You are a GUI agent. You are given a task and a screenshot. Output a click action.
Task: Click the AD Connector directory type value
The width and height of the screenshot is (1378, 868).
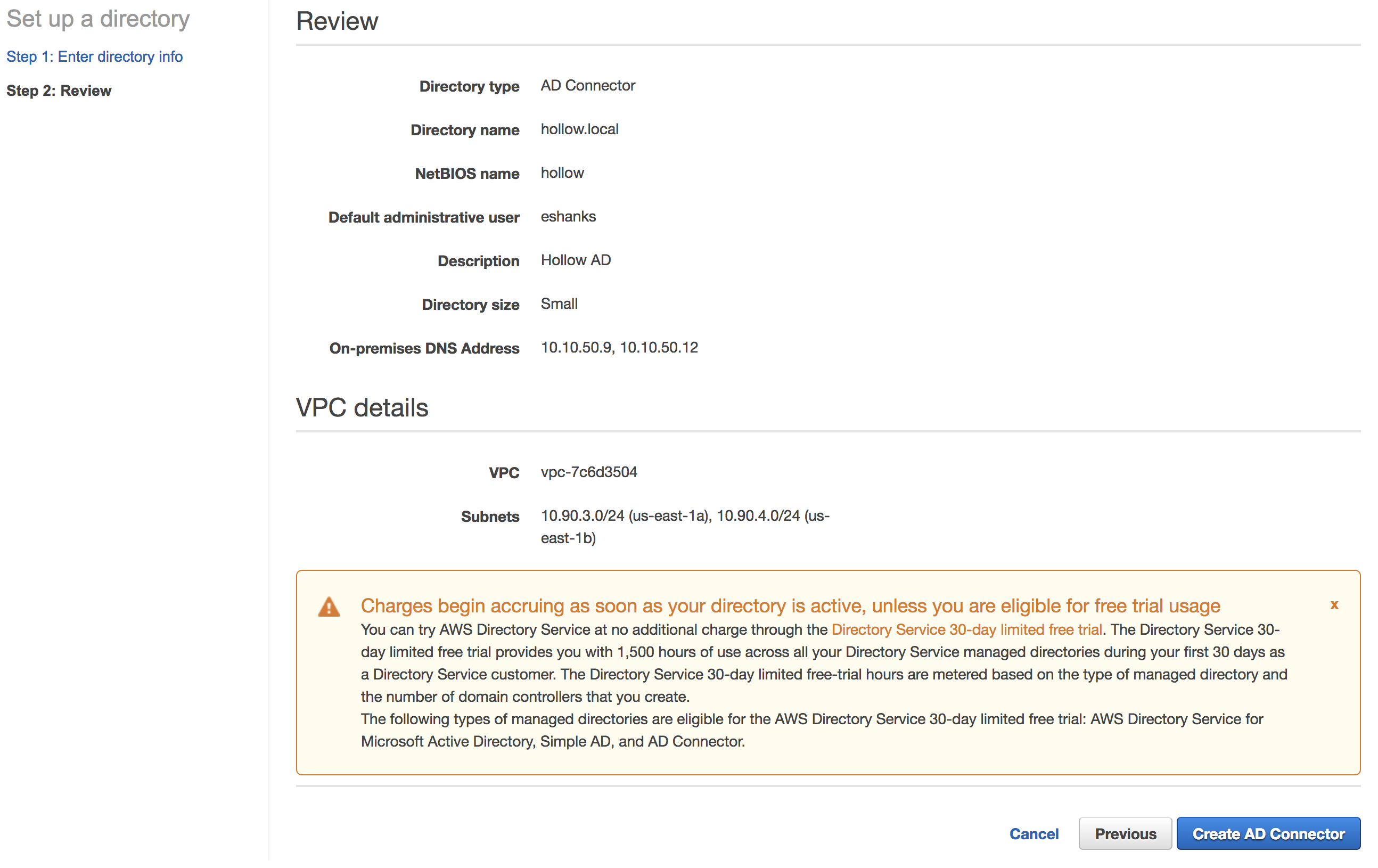tap(588, 85)
